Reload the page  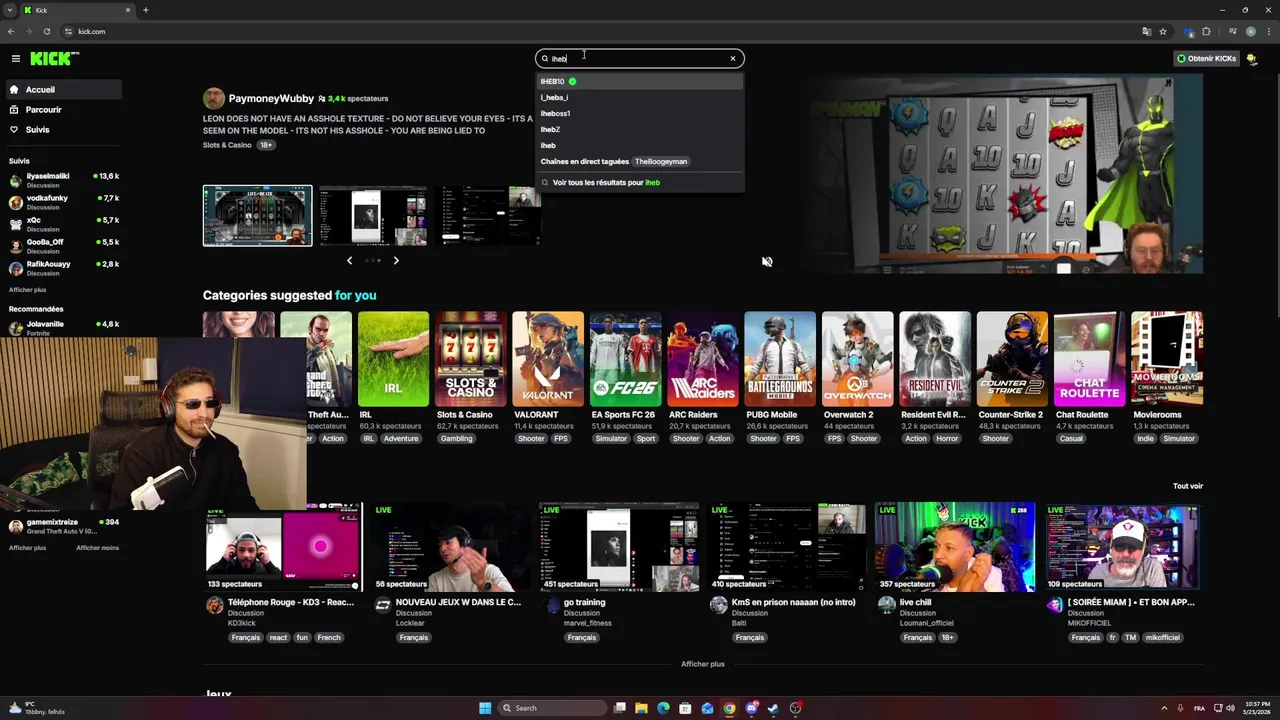[47, 31]
